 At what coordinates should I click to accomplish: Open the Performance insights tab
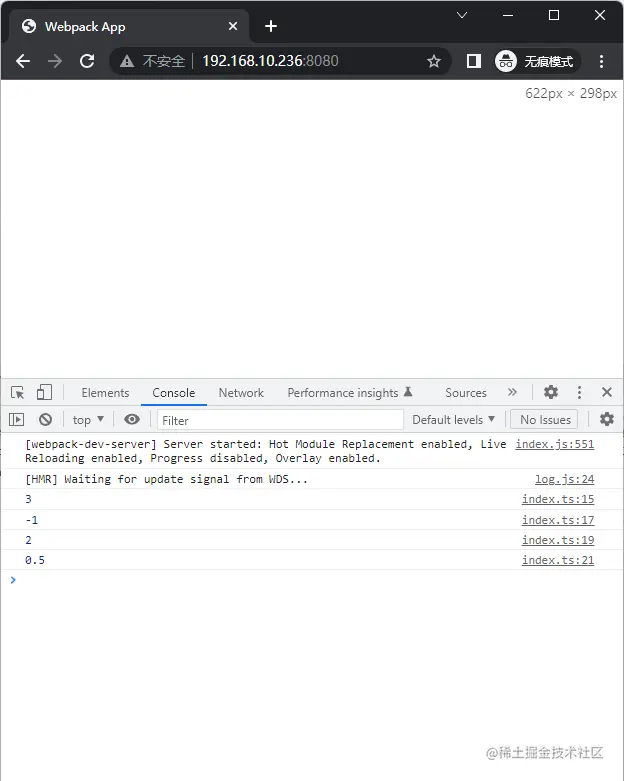[x=350, y=392]
